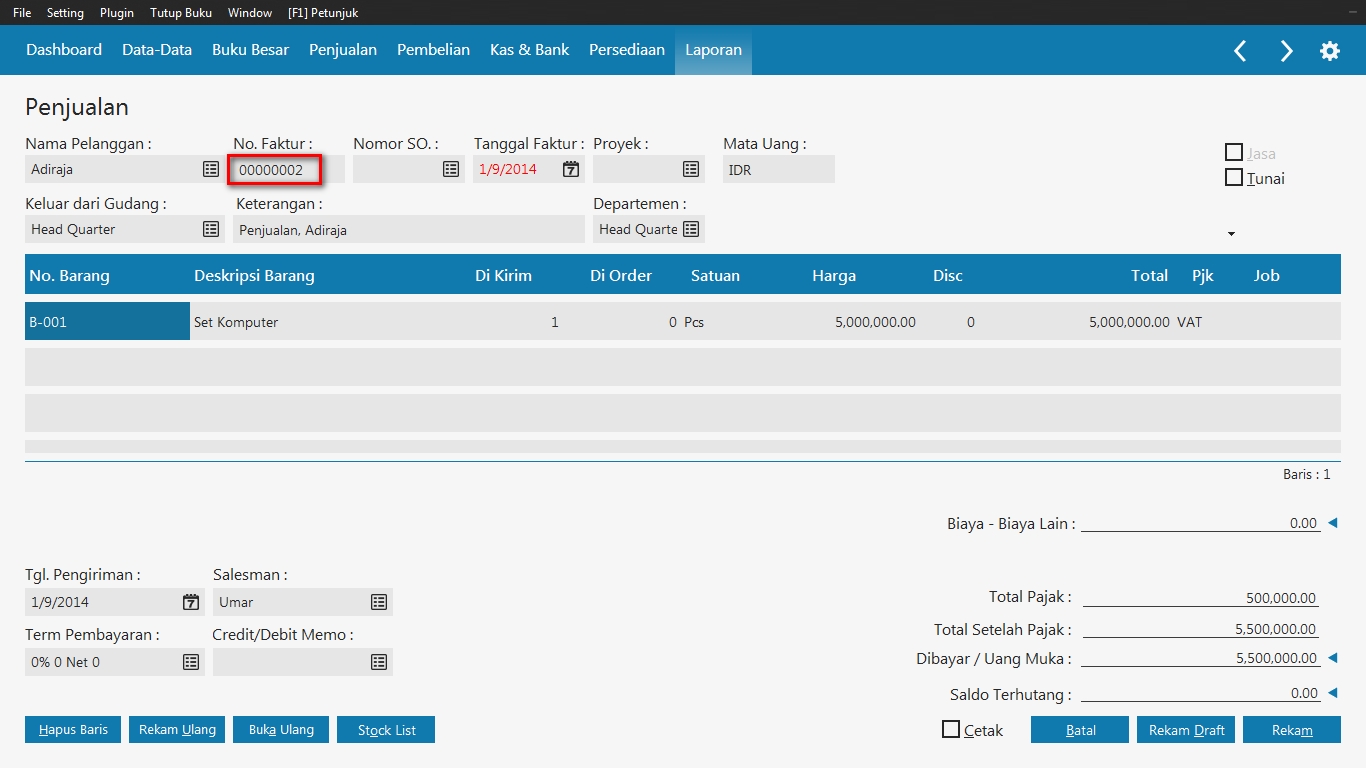This screenshot has height=768, width=1366.
Task: Open the Penjualan menu tab
Action: coord(343,50)
